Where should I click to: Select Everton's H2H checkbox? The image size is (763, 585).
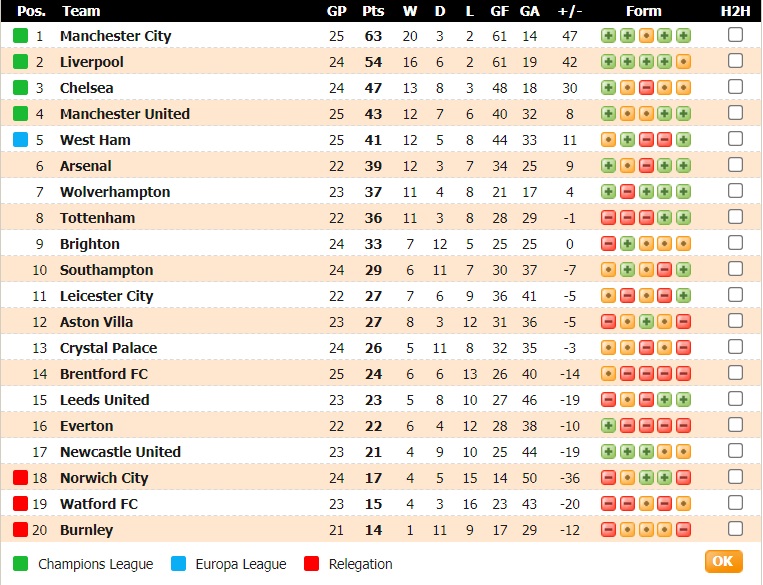(735, 425)
